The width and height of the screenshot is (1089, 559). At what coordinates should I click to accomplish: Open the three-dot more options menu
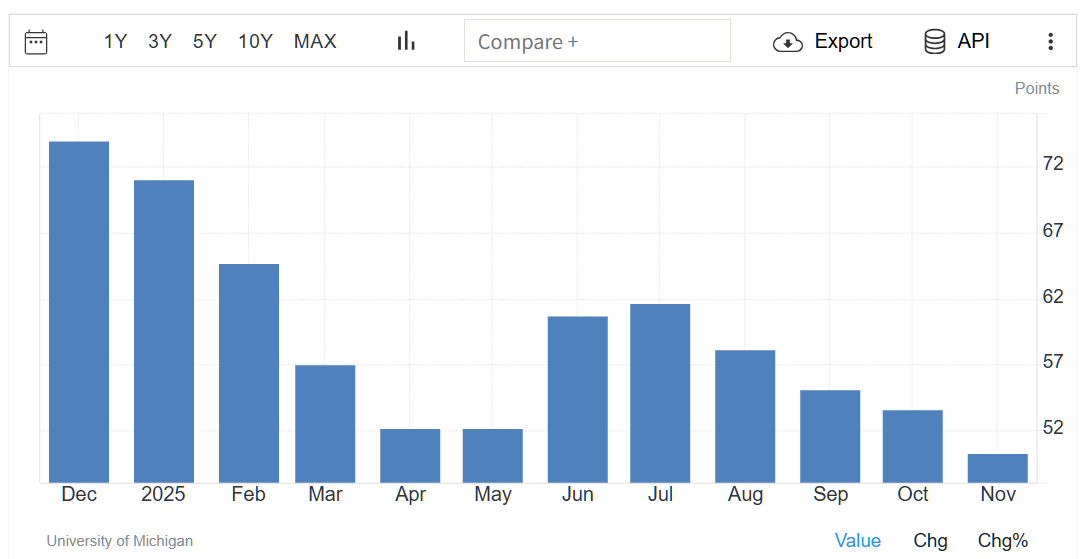pyautogui.click(x=1050, y=41)
